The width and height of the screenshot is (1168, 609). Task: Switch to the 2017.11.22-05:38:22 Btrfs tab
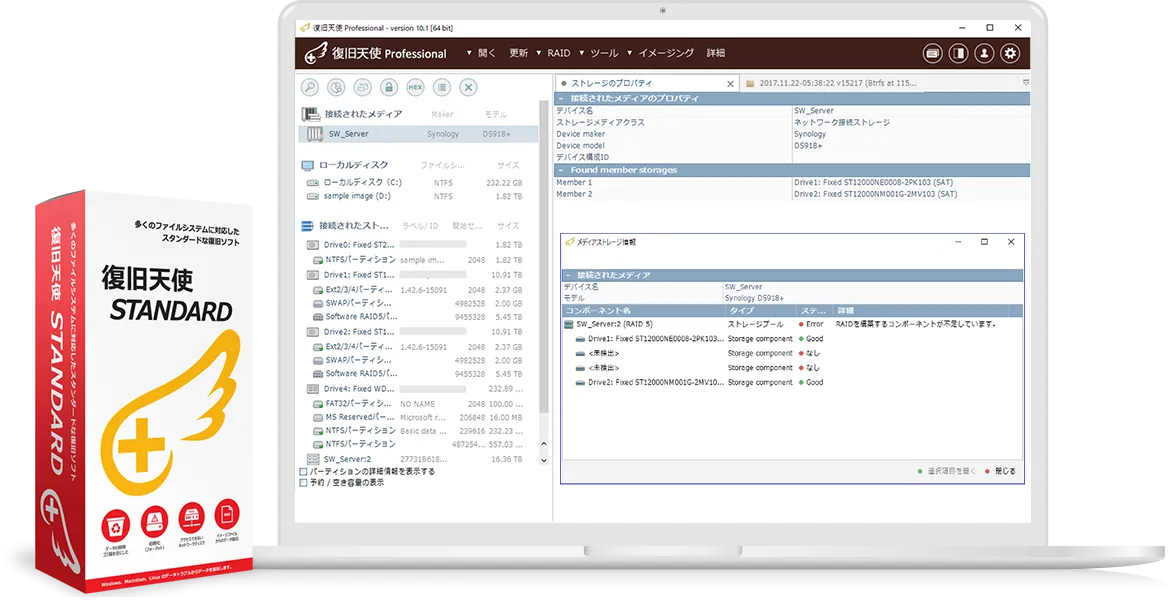click(x=837, y=83)
